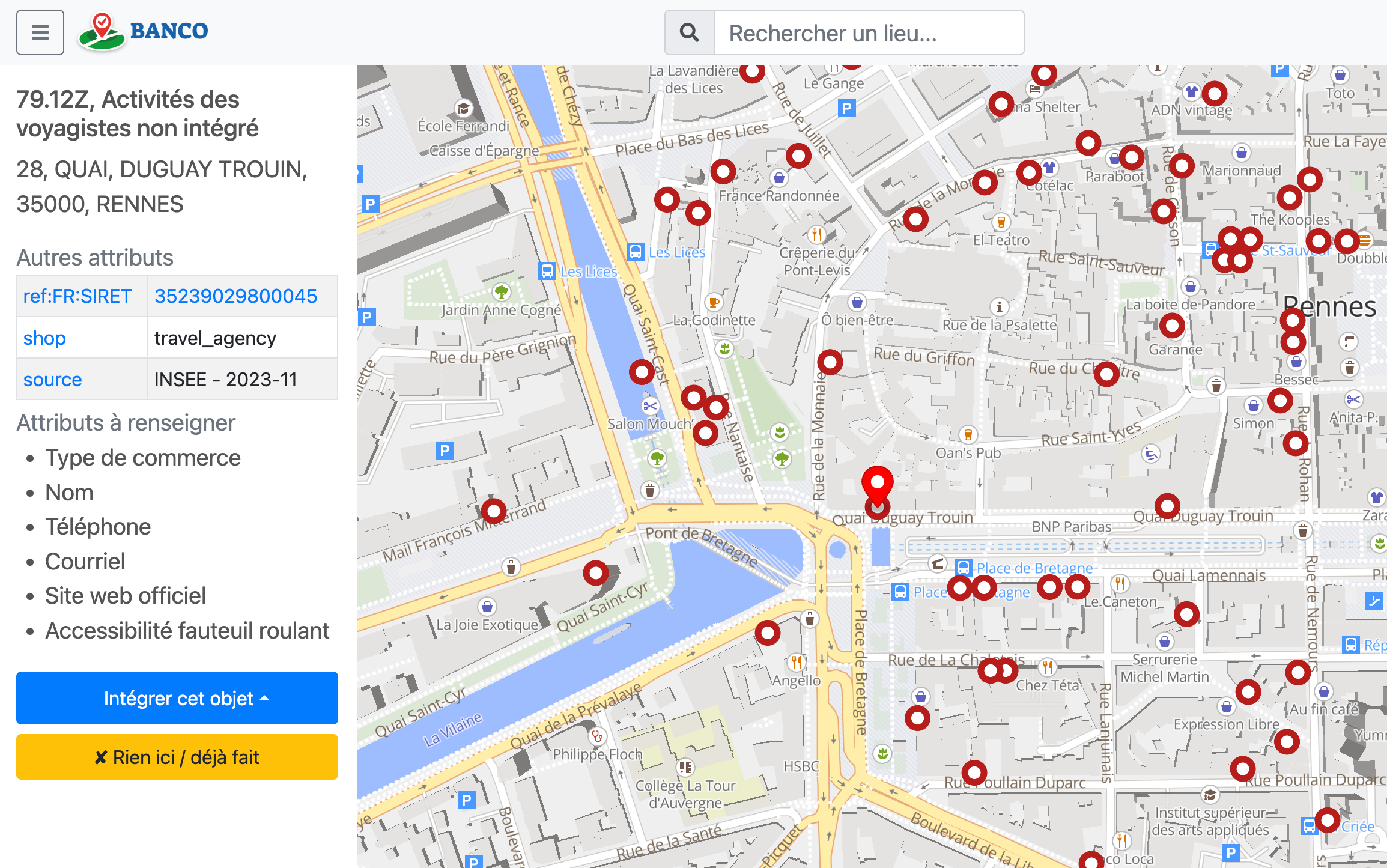
Task: Click the Crêperie du Pont-Levis restaurant icon
Action: point(816,234)
